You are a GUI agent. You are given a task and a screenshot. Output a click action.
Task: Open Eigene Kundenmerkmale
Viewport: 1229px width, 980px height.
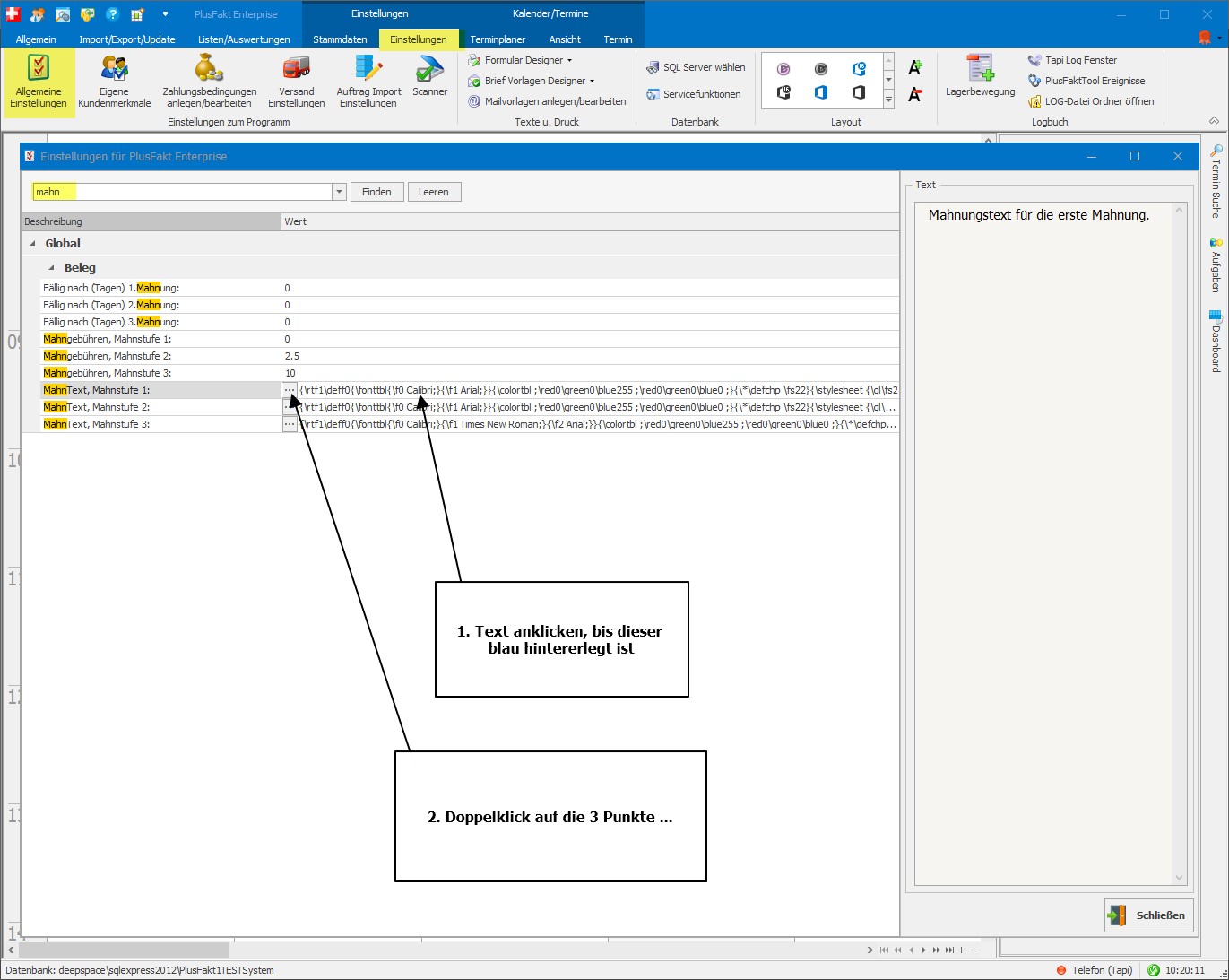tap(115, 82)
